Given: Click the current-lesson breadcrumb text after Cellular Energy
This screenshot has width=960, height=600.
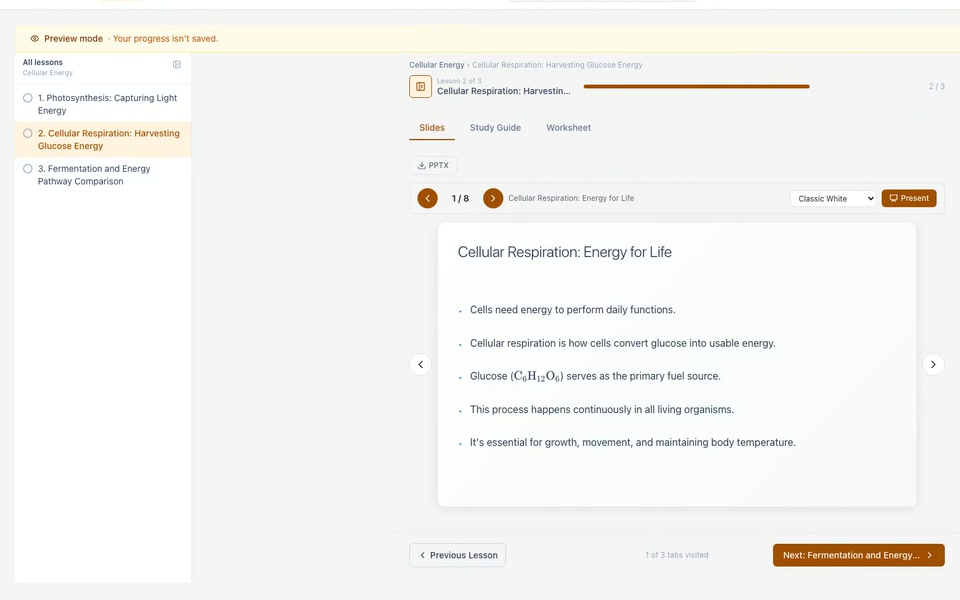Looking at the screenshot, I should pos(557,65).
